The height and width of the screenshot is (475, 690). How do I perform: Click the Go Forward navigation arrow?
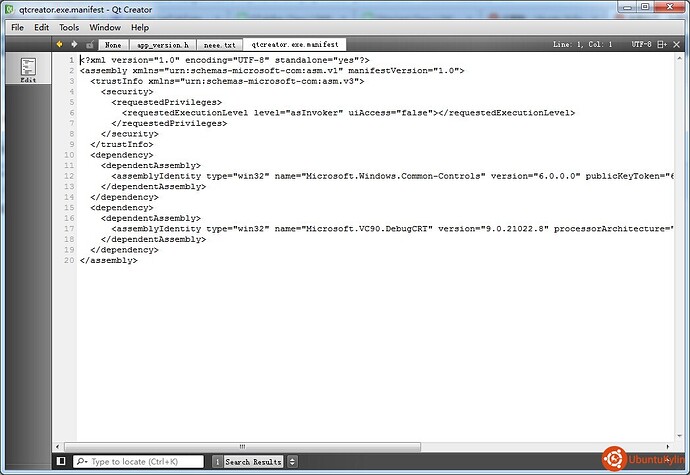(x=73, y=45)
